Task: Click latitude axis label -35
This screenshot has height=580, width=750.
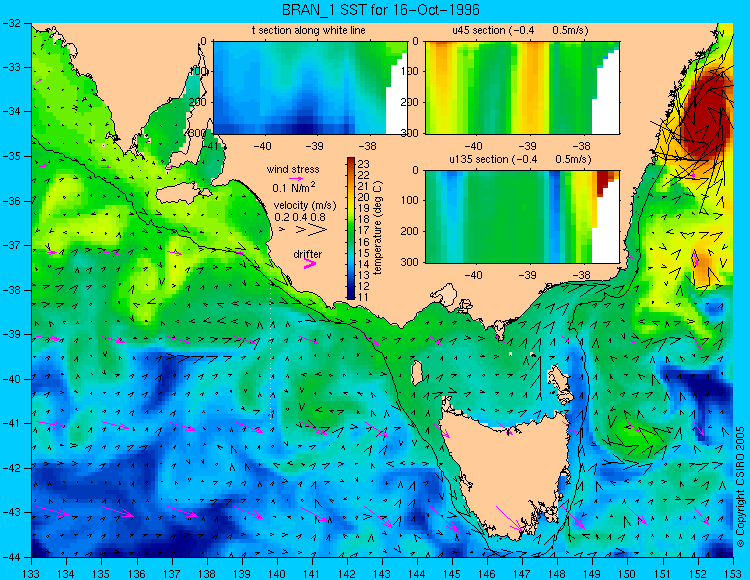Action: 11,156
